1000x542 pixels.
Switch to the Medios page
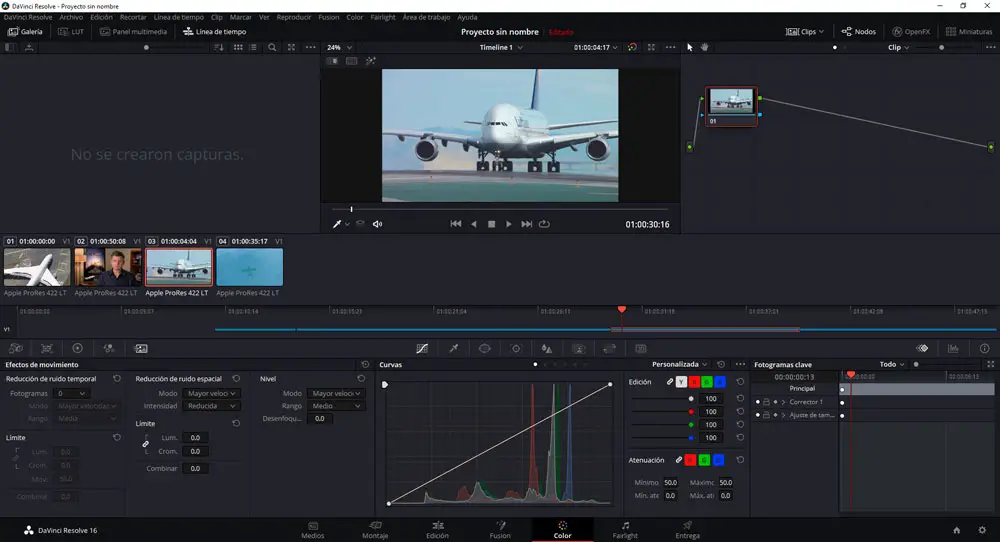click(x=312, y=530)
